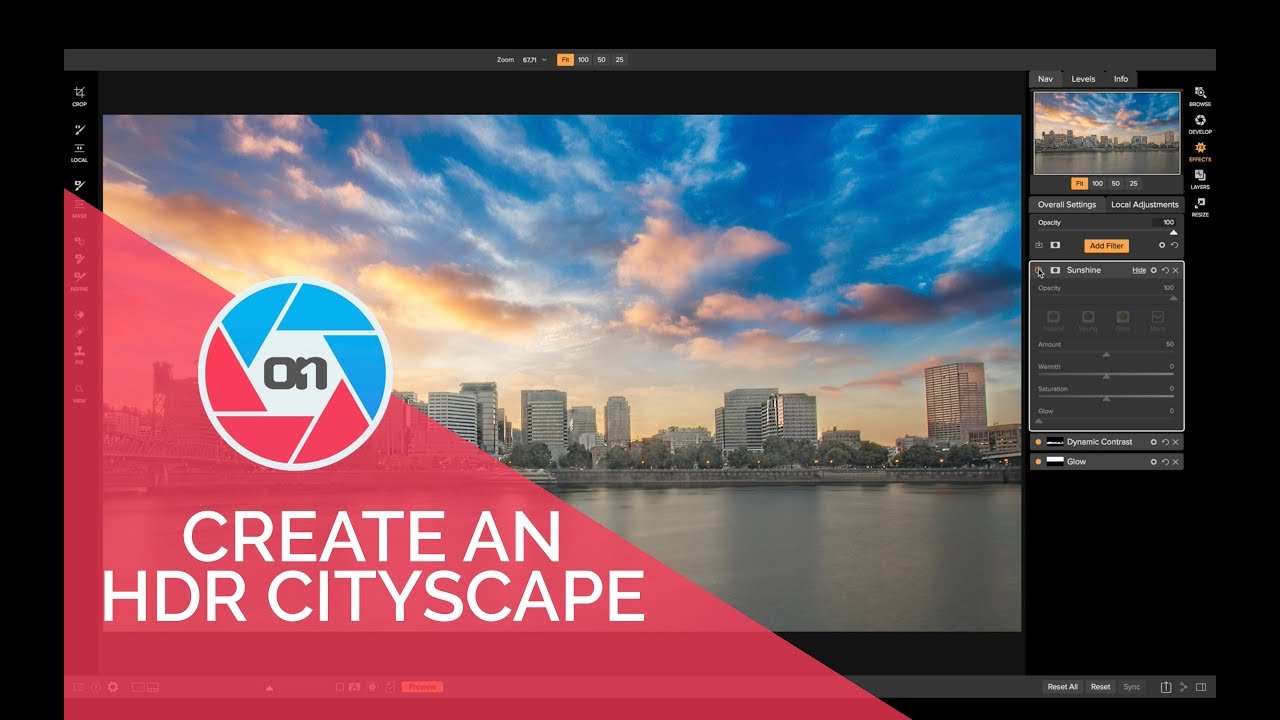Image resolution: width=1280 pixels, height=720 pixels.
Task: Remove the Dynamic Contrast filter
Action: [x=1176, y=442]
